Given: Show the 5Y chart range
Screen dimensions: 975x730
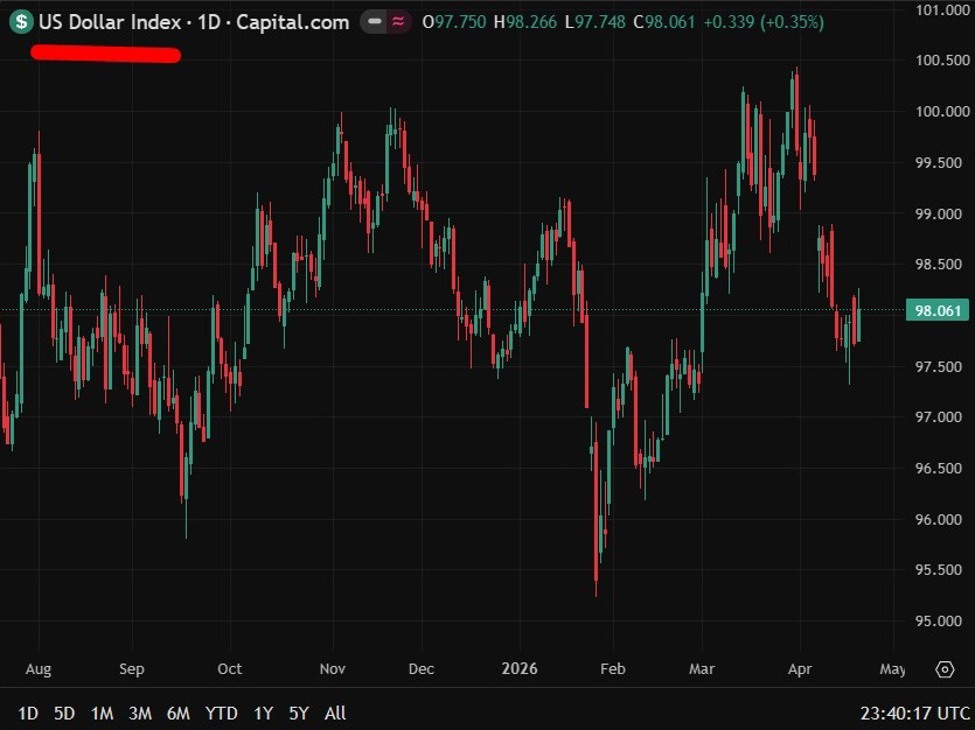Looking at the screenshot, I should point(299,713).
